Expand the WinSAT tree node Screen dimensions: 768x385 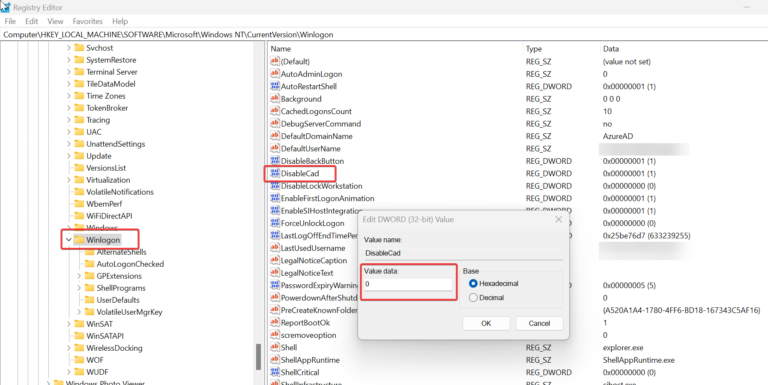pyautogui.click(x=69, y=324)
